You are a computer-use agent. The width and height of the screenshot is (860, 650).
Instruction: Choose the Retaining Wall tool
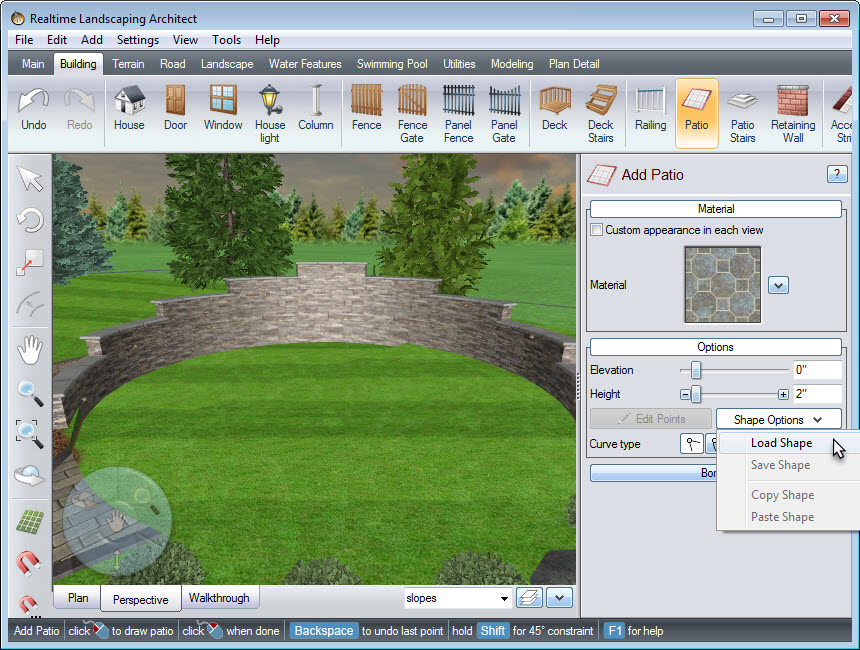point(793,114)
